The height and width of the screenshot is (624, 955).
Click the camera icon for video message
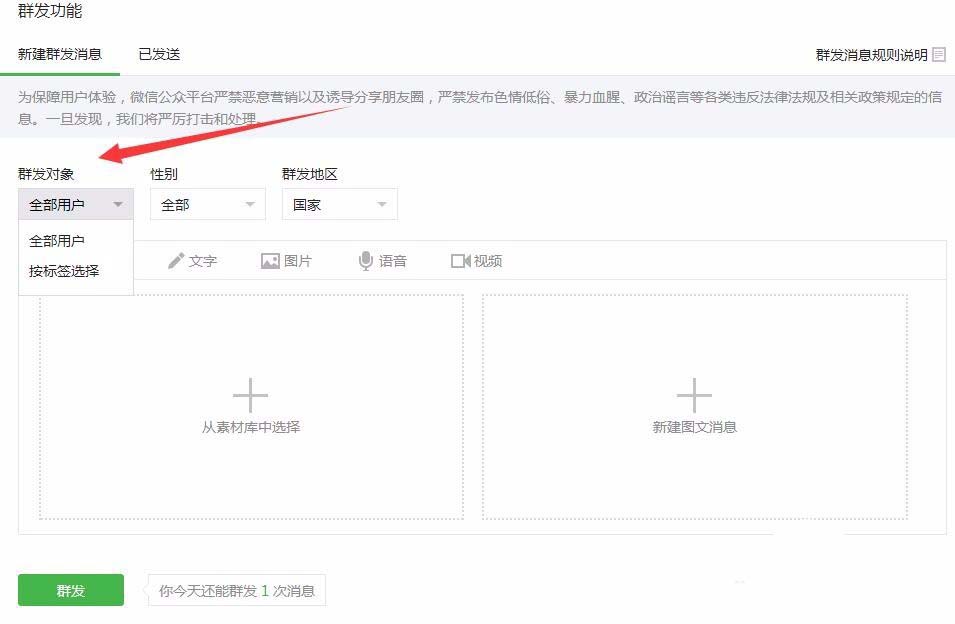[460, 261]
